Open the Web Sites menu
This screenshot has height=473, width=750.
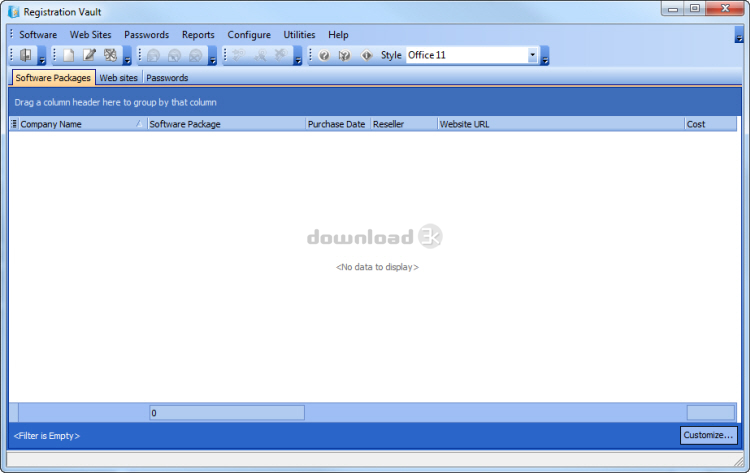(90, 34)
